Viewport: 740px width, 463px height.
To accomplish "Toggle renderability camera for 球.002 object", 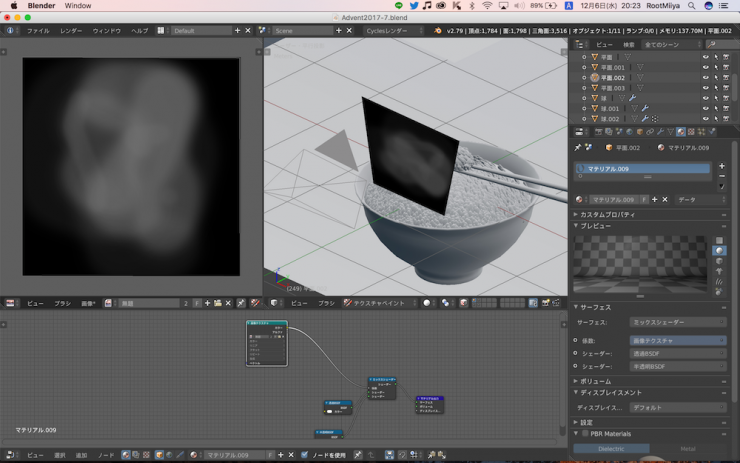I will coord(726,119).
